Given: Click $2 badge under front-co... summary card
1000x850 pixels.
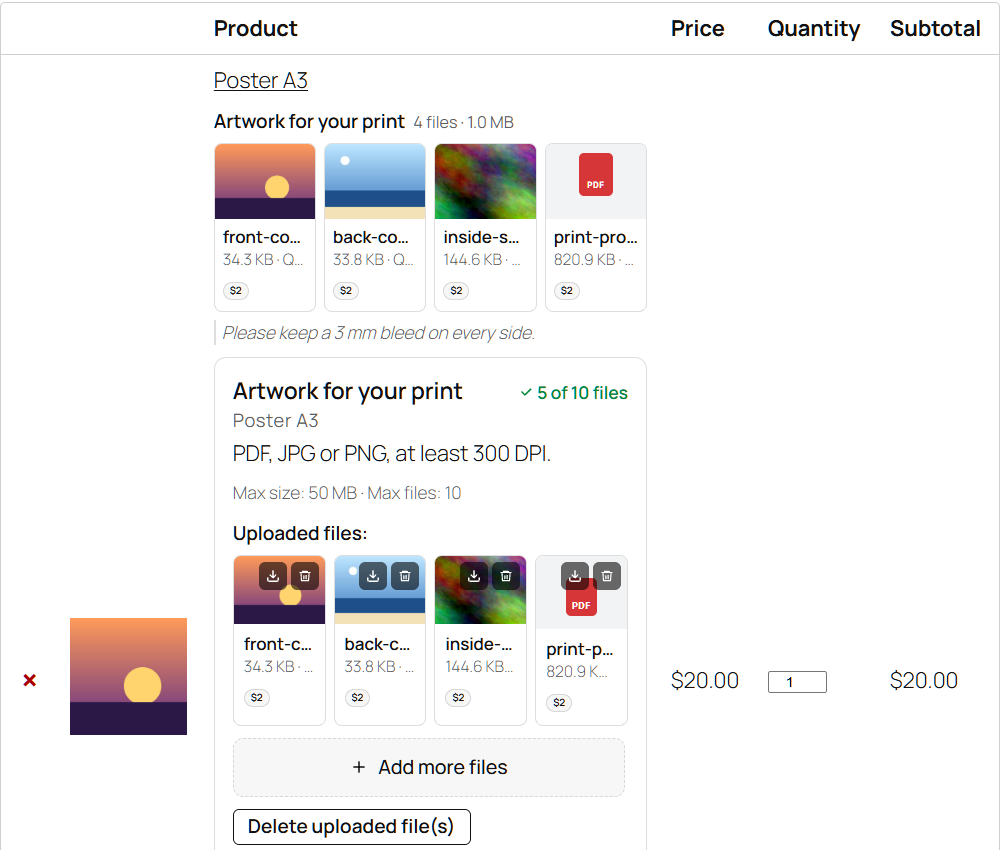Looking at the screenshot, I should (236, 291).
